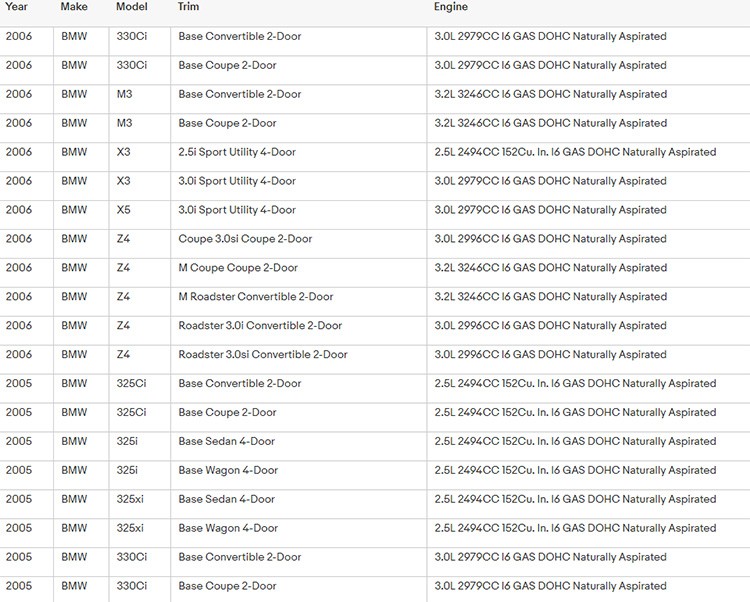Click 'M Coupe Coupe 2-Door' trim
The height and width of the screenshot is (602, 750).
pos(238,267)
